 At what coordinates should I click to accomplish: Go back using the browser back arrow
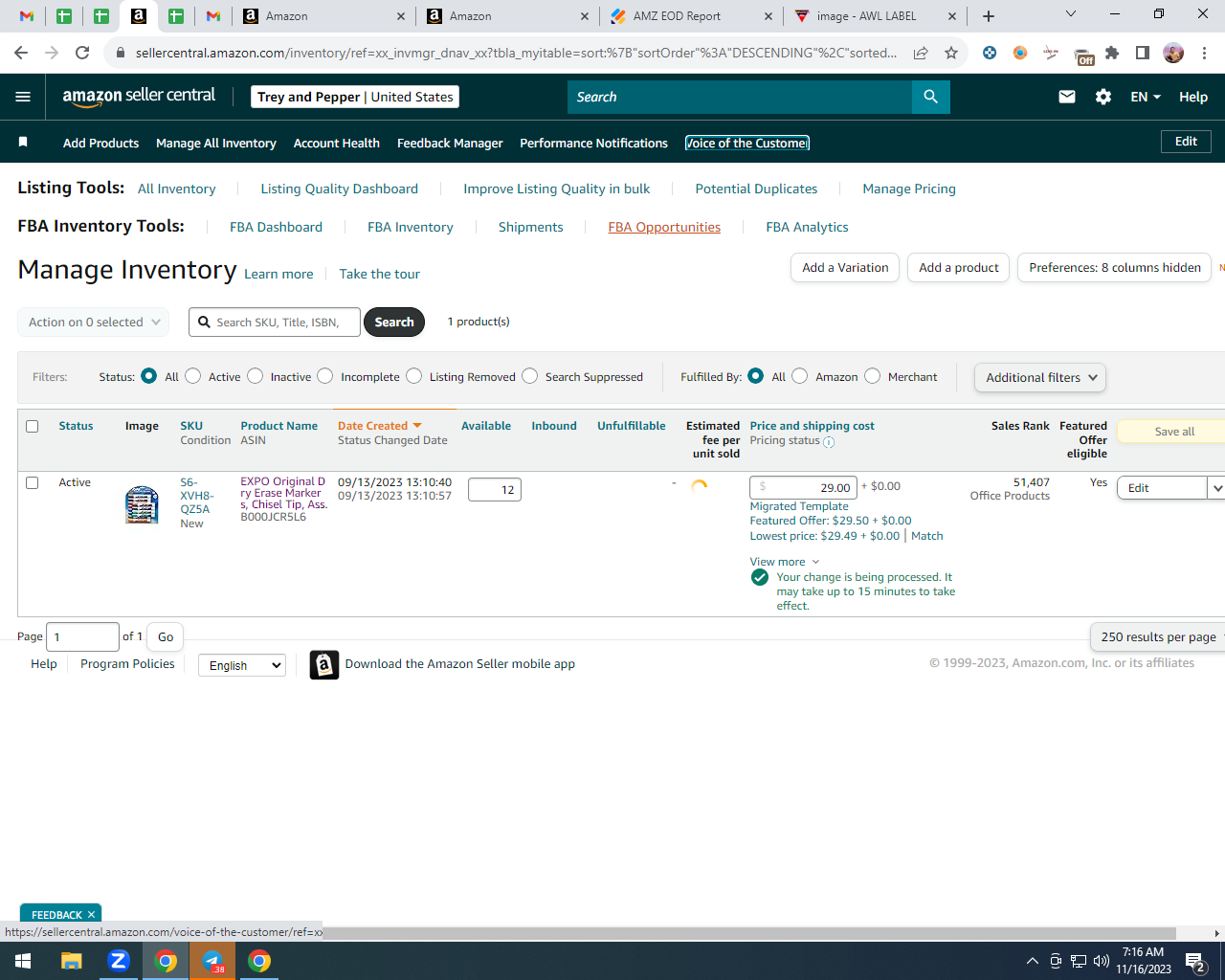click(x=21, y=53)
